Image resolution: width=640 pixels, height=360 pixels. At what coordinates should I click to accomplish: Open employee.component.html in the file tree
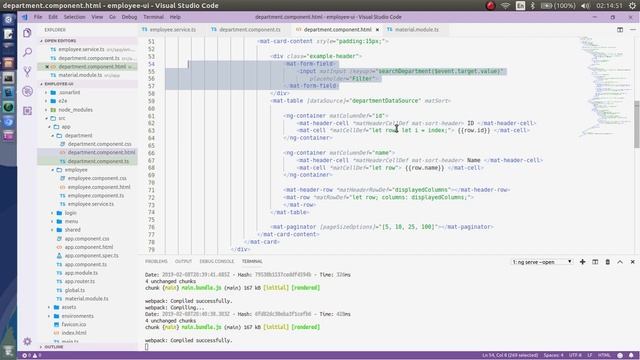tap(99, 187)
